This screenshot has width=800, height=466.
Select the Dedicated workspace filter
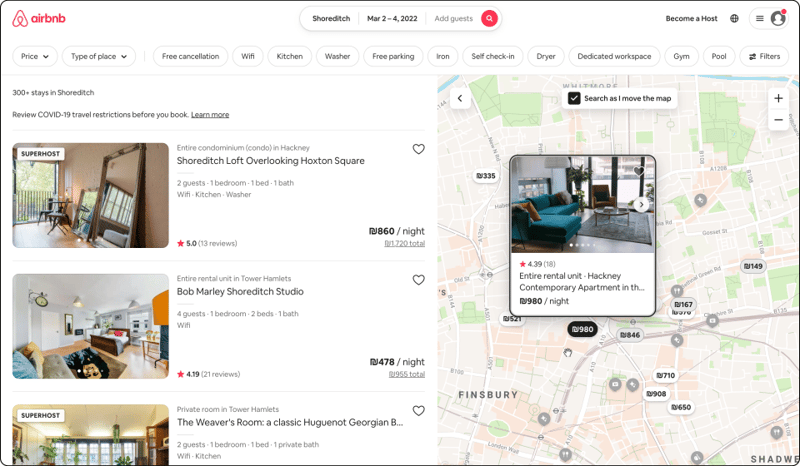click(x=614, y=56)
